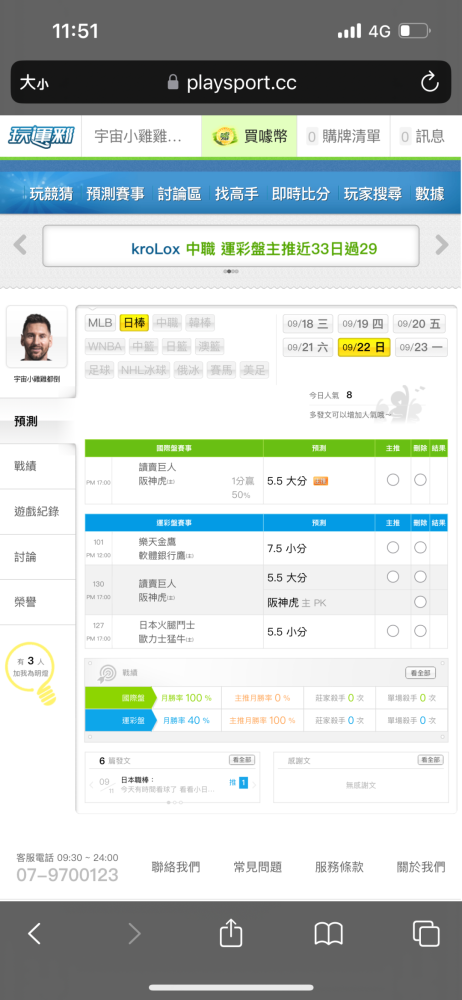Select 刪除 radio for 阪神虎 主 PK

(420, 601)
